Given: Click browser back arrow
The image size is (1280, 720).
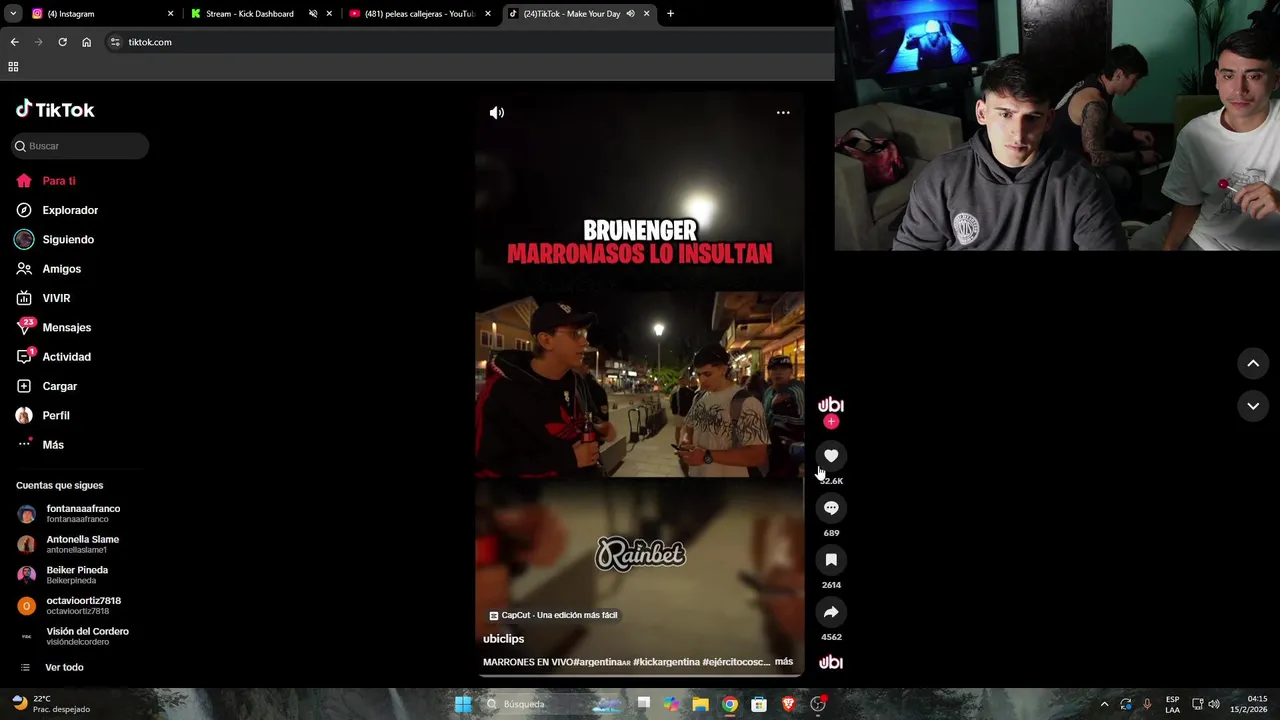Looking at the screenshot, I should pos(14,42).
